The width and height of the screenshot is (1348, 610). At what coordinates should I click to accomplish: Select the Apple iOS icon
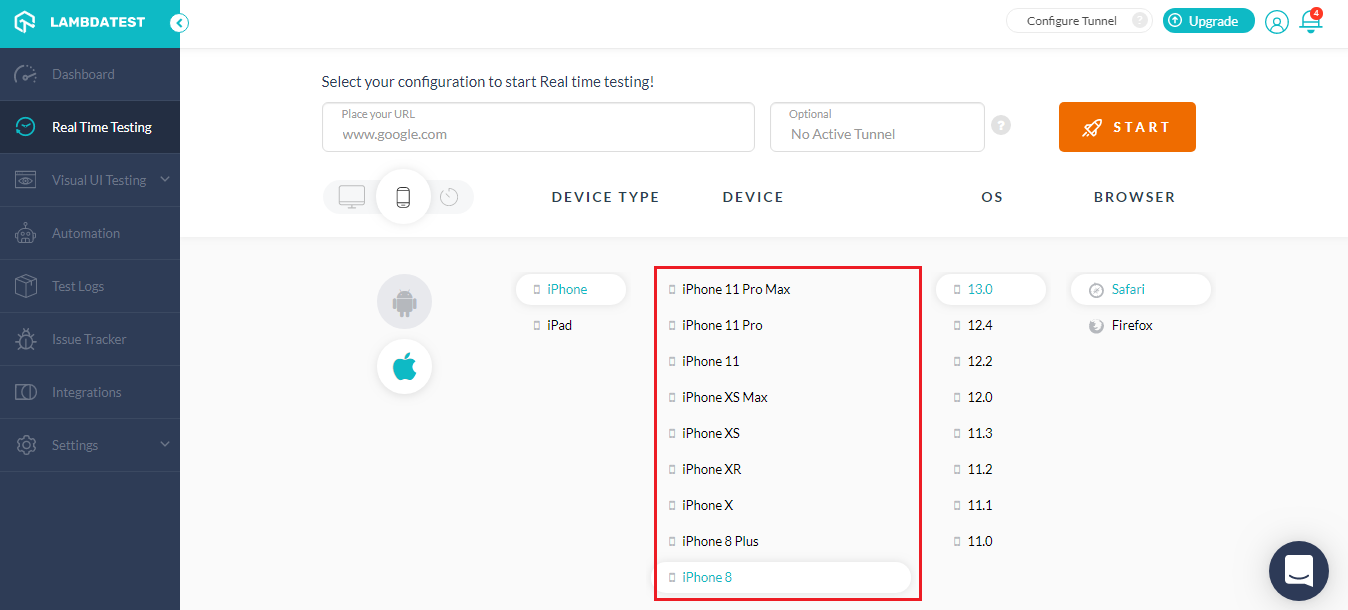[404, 367]
